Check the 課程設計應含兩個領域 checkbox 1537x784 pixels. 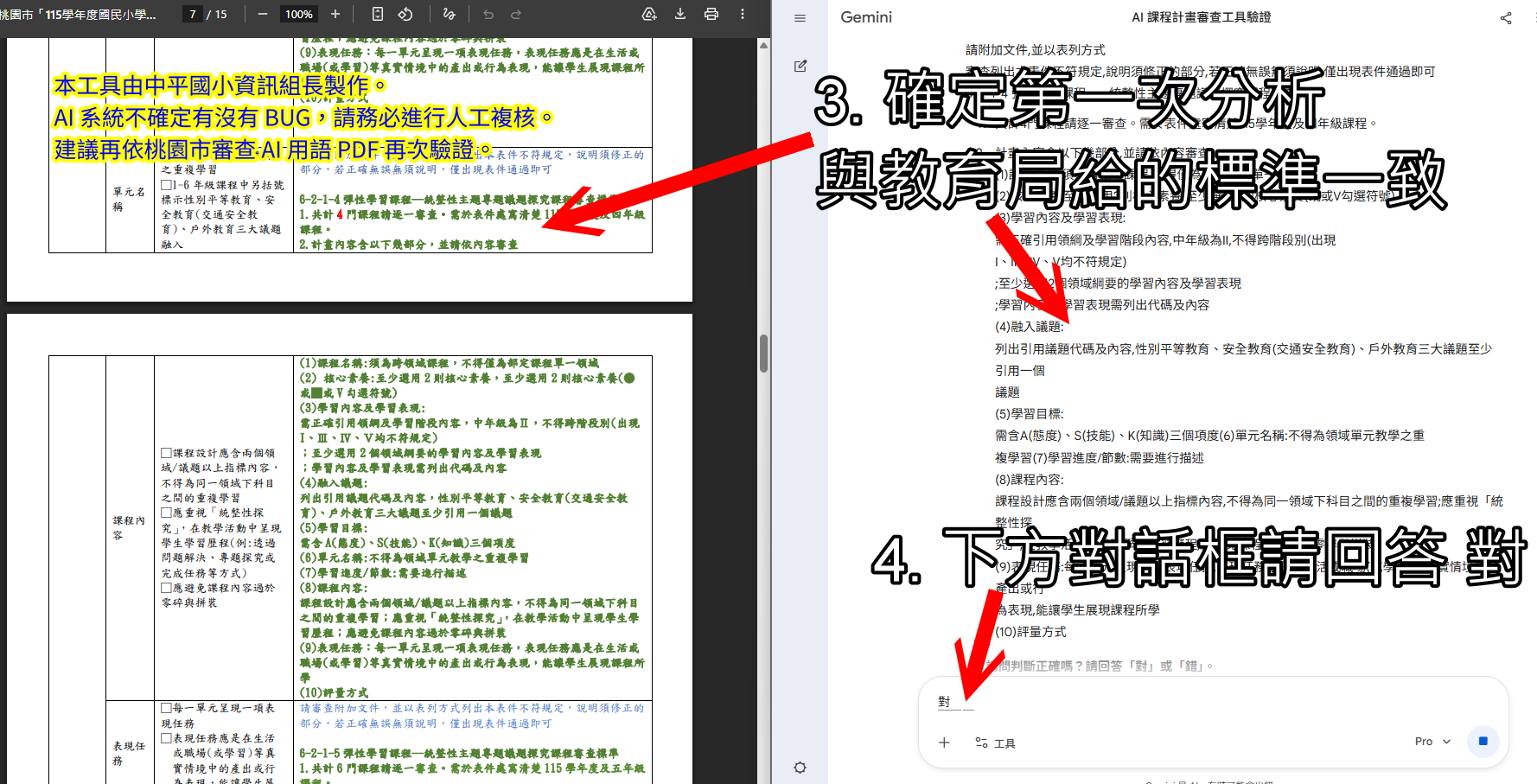[166, 453]
